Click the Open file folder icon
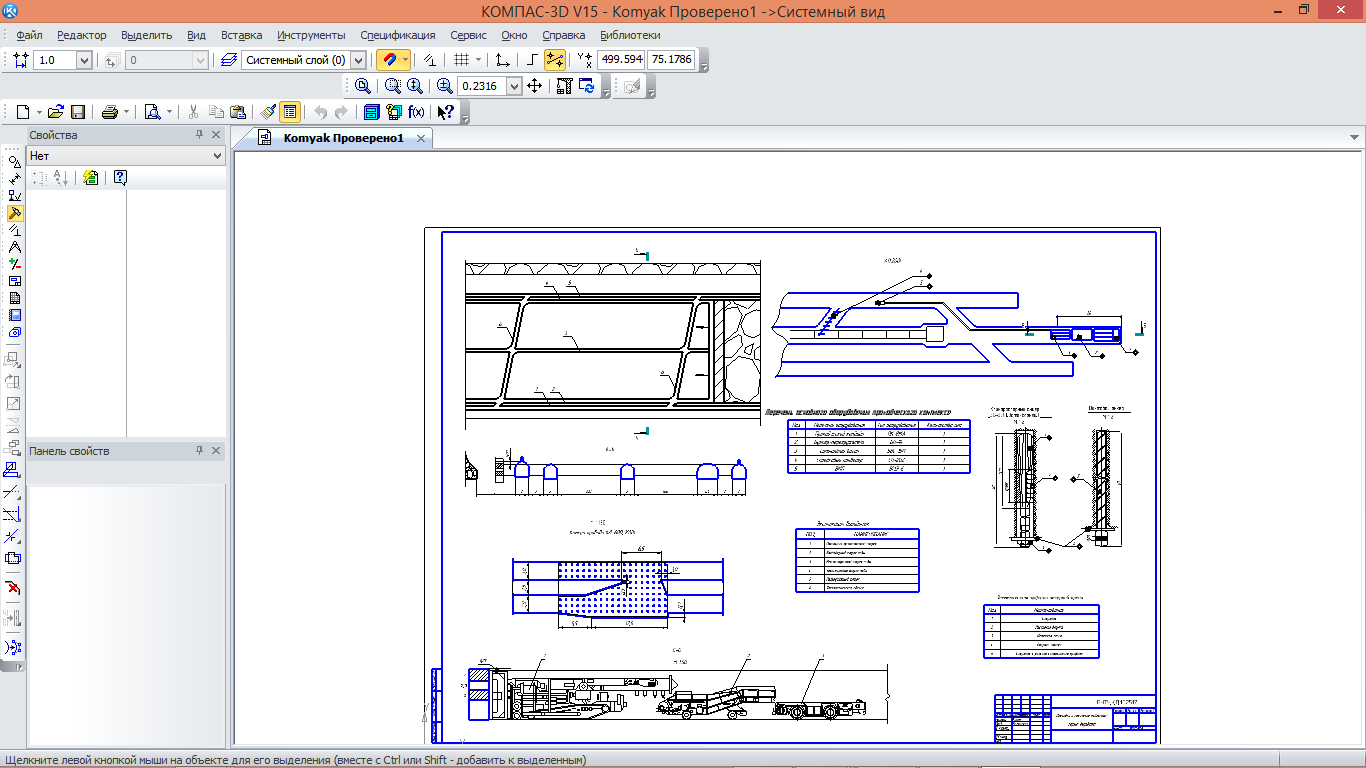This screenshot has height=768, width=1366. [x=56, y=112]
